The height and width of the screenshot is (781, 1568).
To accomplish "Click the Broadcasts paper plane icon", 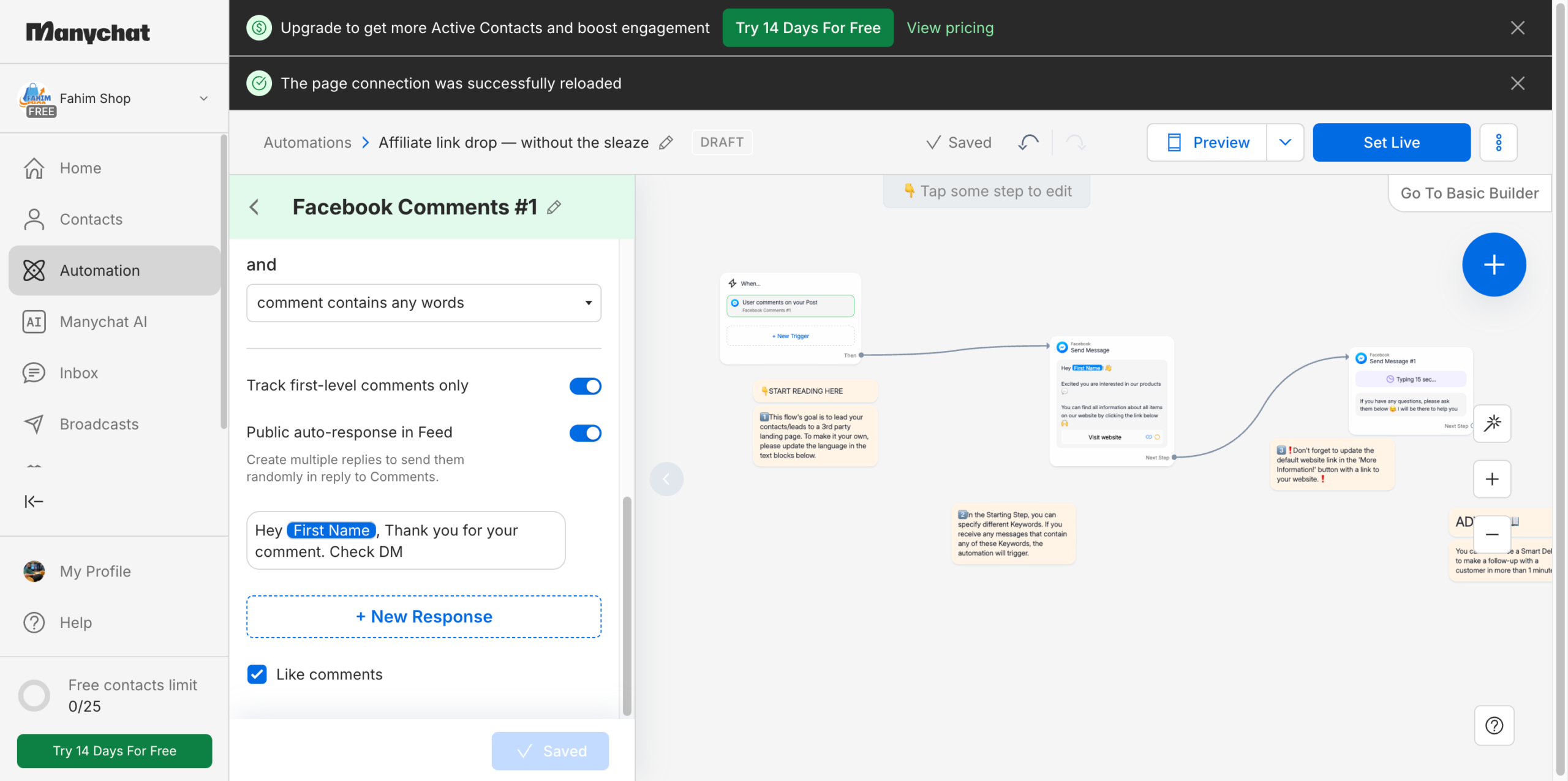I will pyautogui.click(x=34, y=424).
